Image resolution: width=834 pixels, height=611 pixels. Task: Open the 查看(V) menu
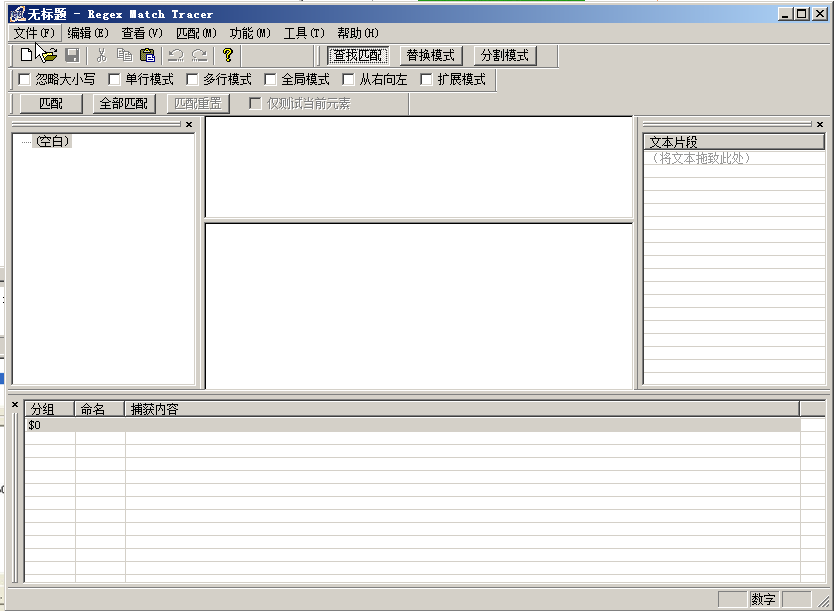(142, 33)
